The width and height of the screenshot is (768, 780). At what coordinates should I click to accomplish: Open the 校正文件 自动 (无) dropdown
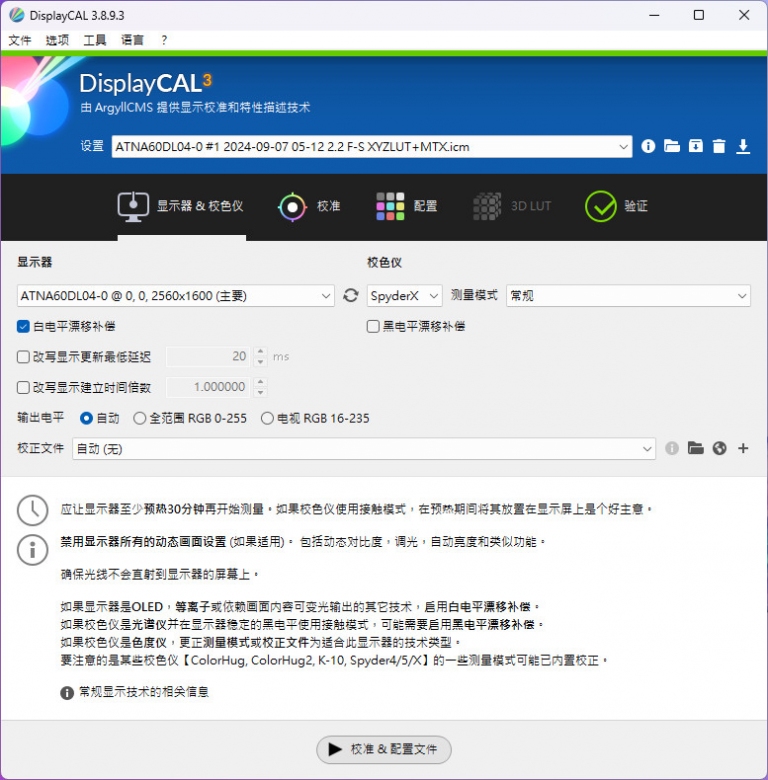(364, 449)
